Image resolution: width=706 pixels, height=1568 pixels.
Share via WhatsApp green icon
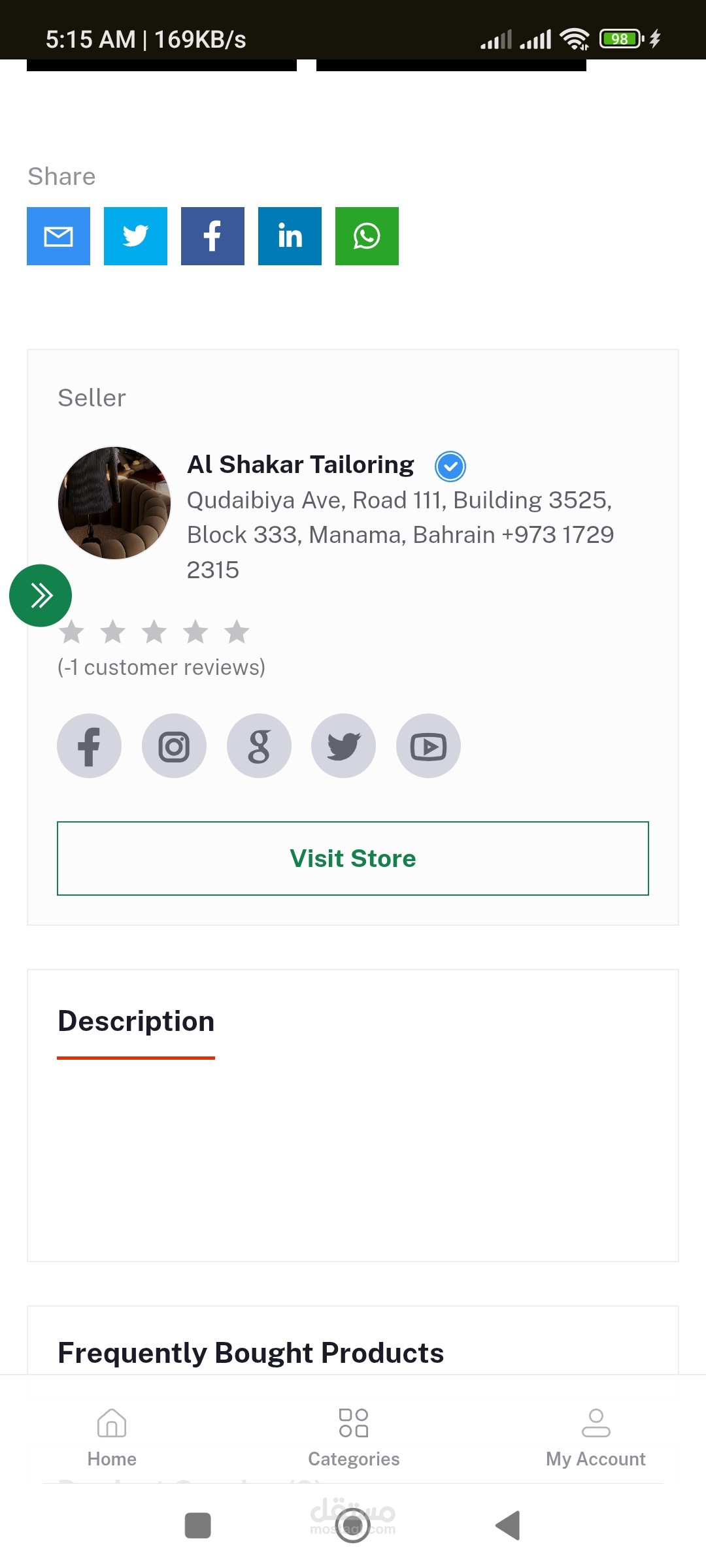pos(367,236)
